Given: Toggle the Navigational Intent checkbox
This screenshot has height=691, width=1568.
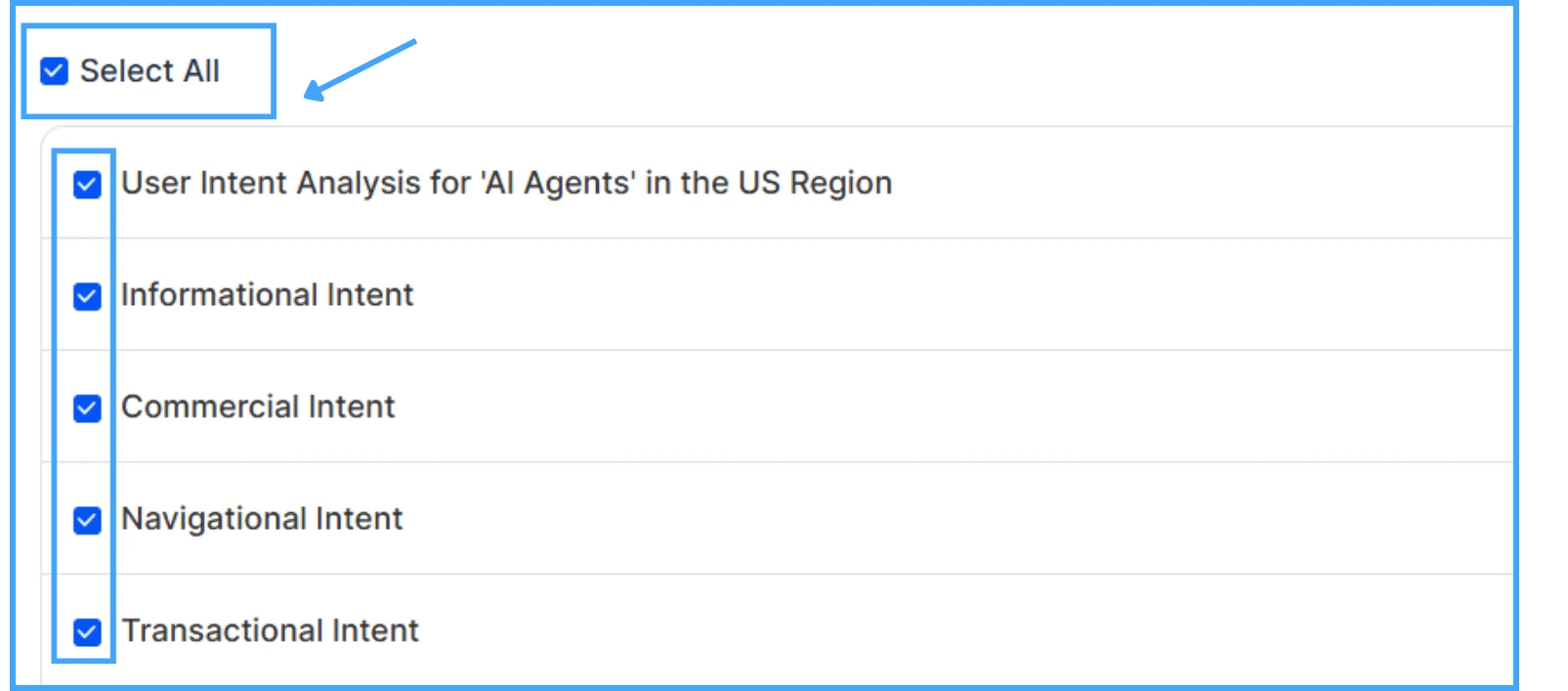Looking at the screenshot, I should [x=87, y=520].
